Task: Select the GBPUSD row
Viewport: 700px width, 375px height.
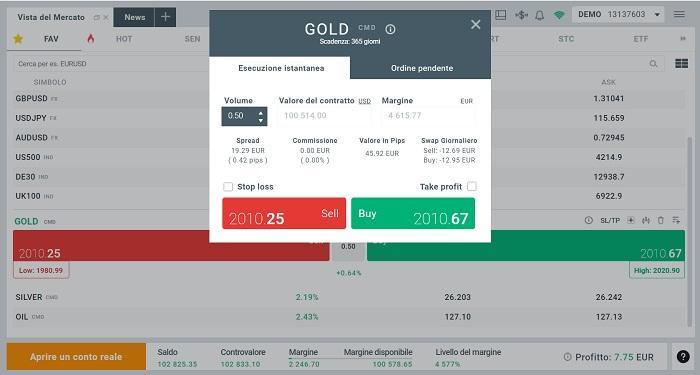Action: [x=349, y=98]
